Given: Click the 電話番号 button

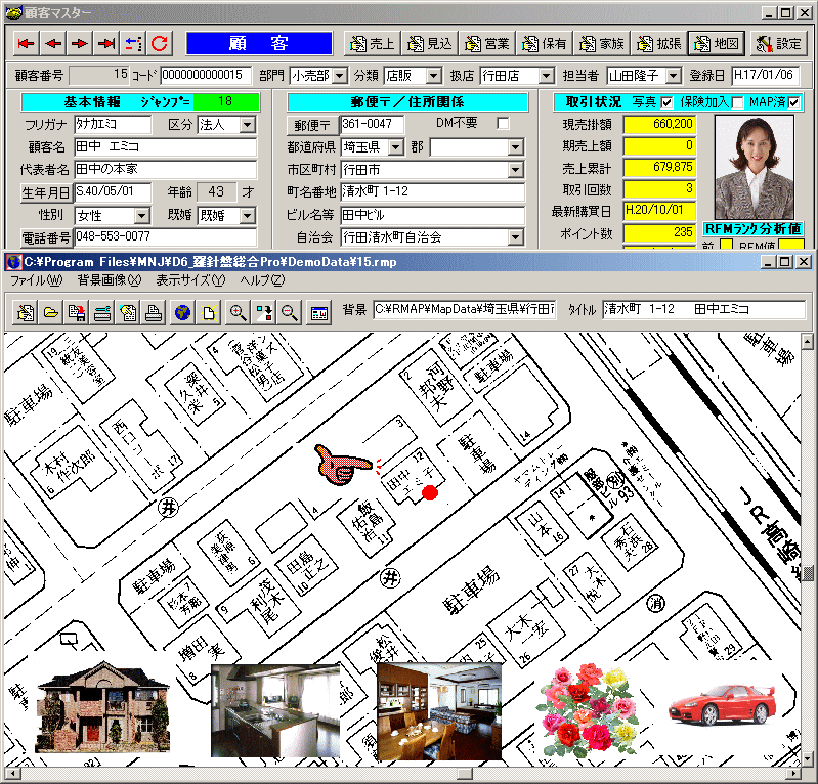Looking at the screenshot, I should pos(46,238).
